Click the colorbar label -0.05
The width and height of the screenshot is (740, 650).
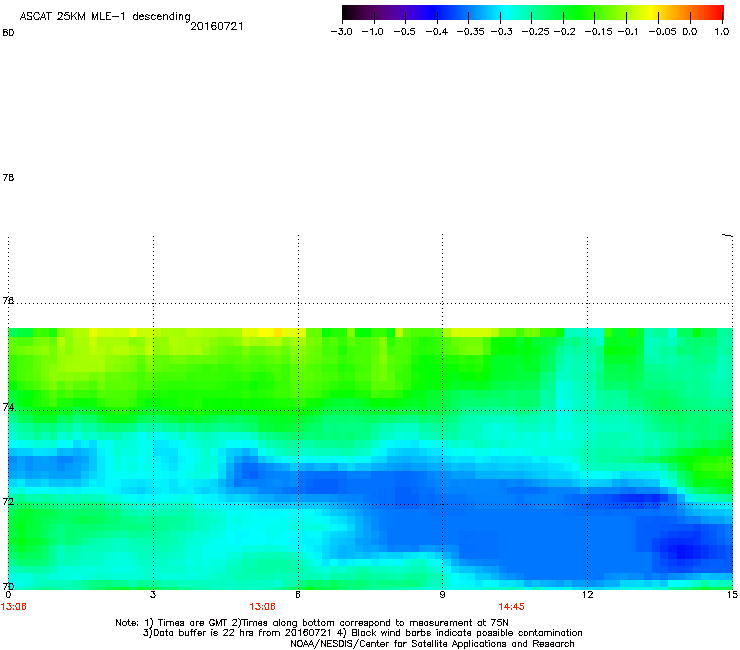point(662,32)
